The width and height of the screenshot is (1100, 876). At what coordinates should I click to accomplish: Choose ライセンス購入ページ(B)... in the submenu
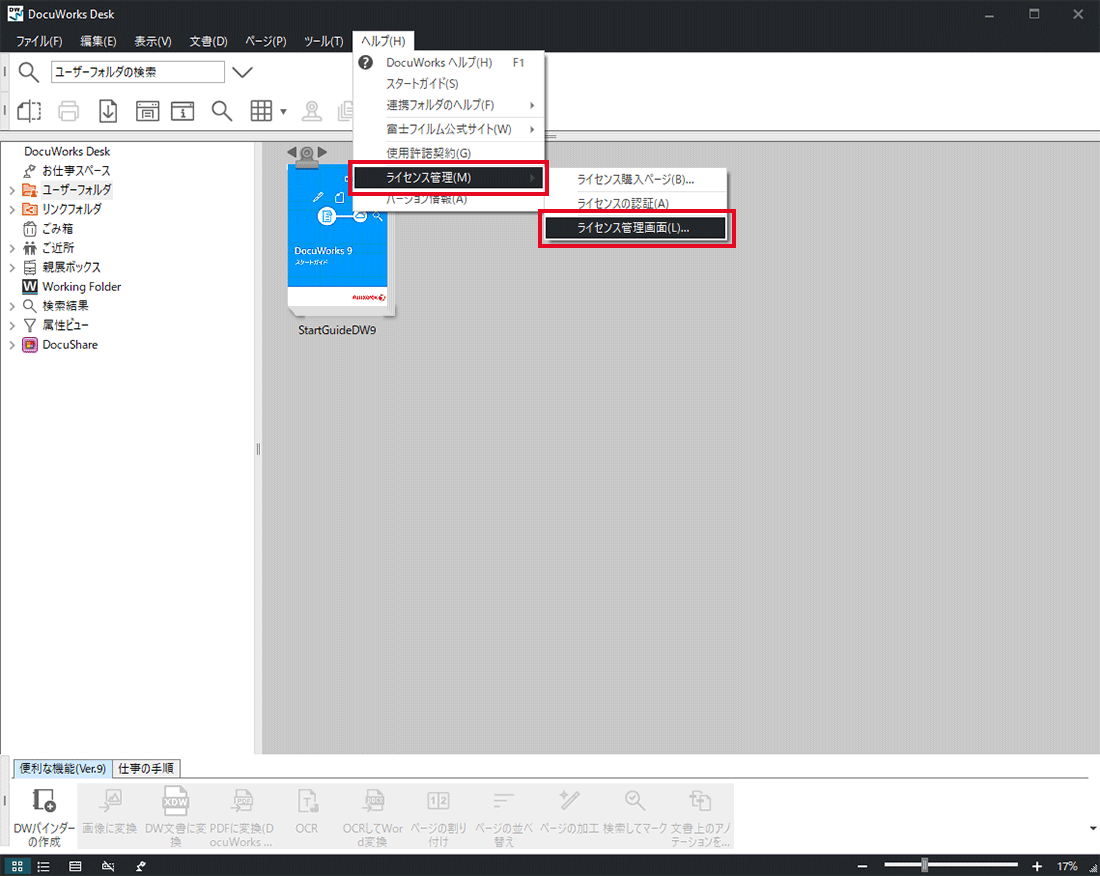pyautogui.click(x=636, y=180)
